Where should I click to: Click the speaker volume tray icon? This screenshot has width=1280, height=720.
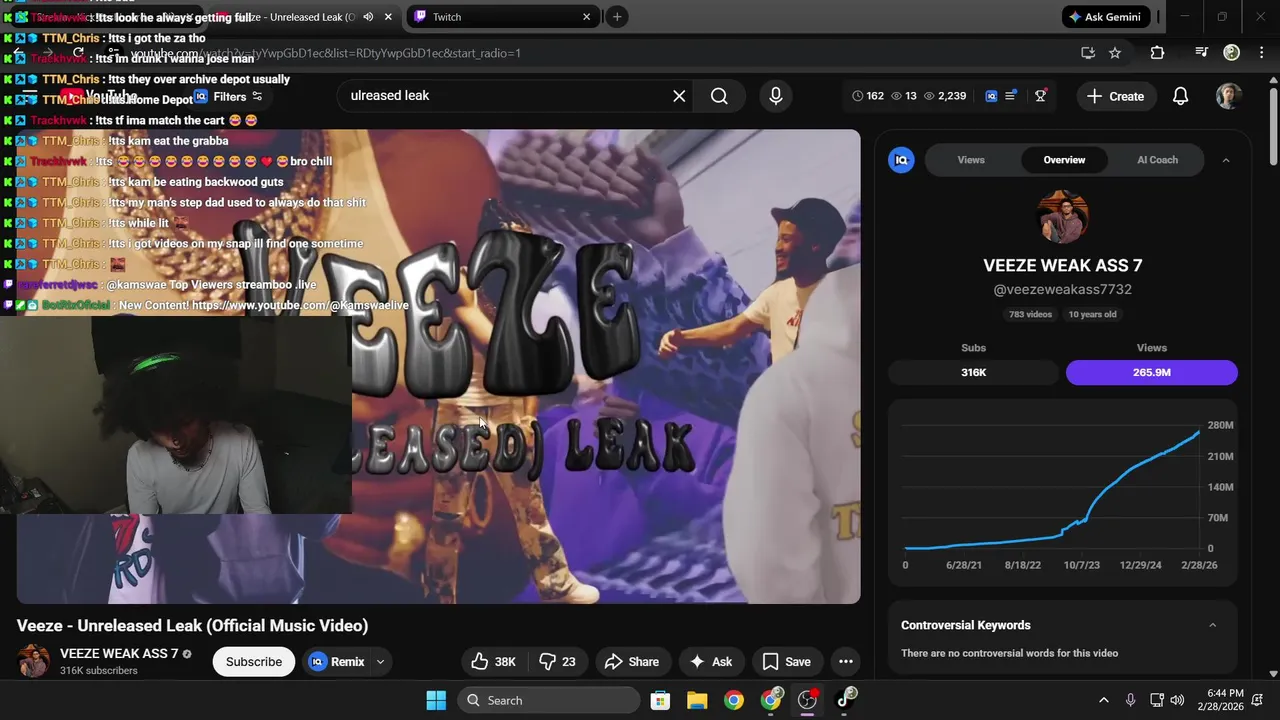(x=1177, y=700)
